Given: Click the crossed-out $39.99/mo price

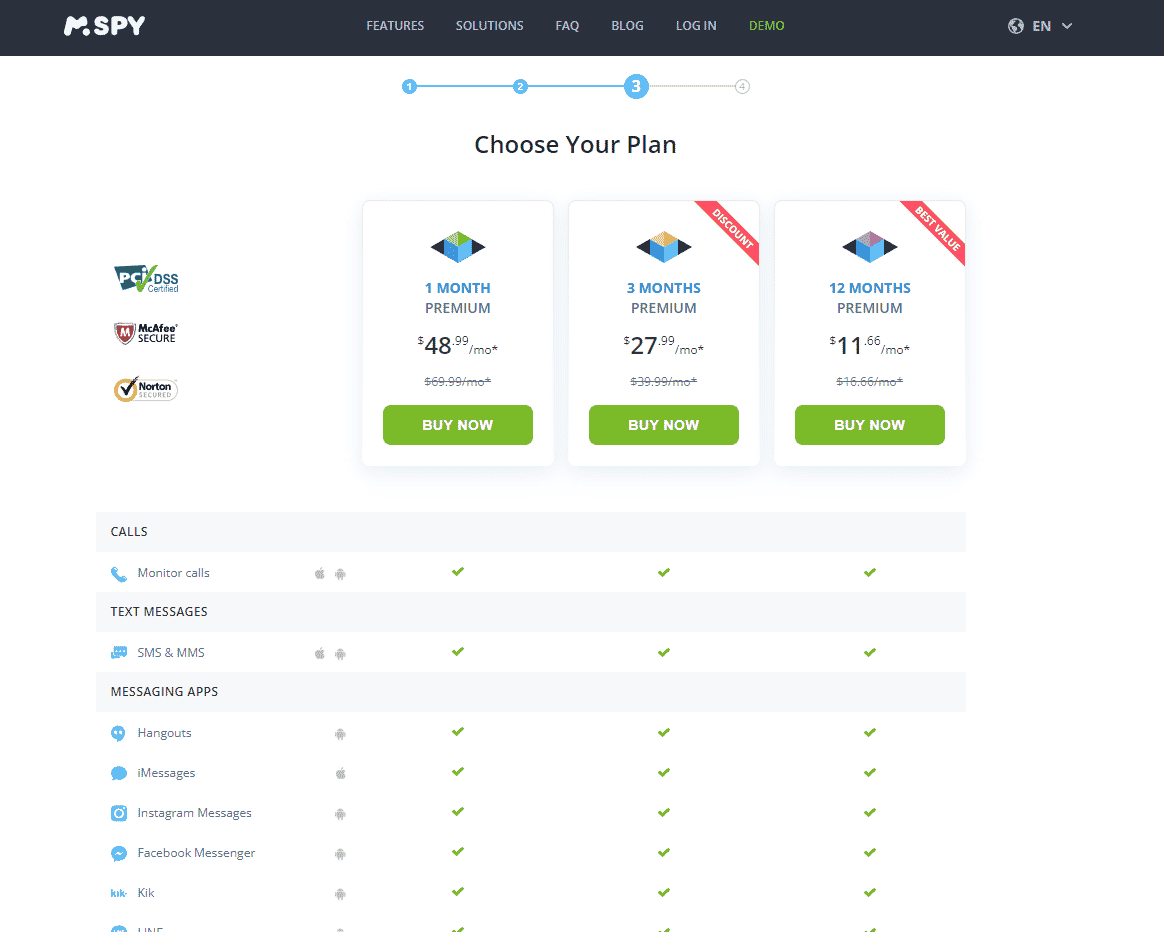Looking at the screenshot, I should click(664, 382).
